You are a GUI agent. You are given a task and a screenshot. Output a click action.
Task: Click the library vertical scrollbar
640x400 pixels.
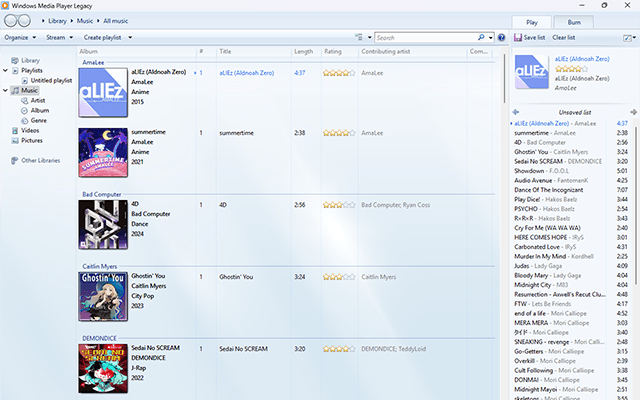point(504,78)
